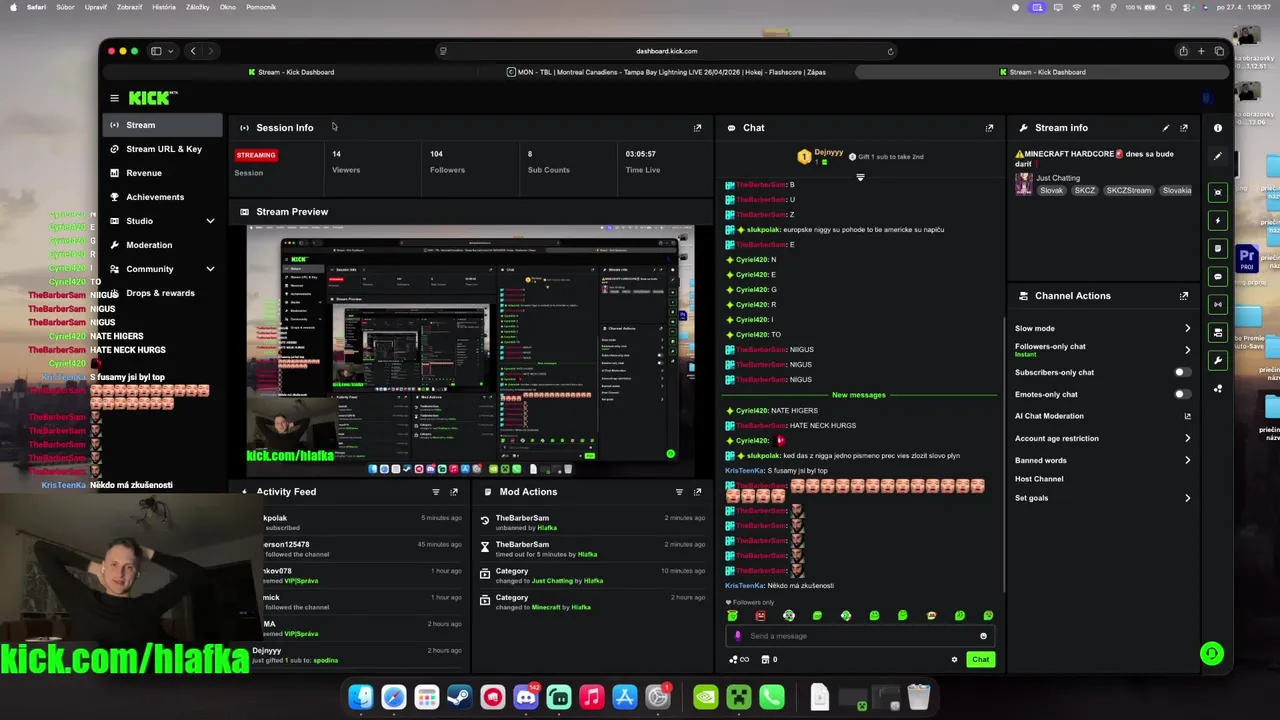Open the Záložky menu in menu bar

(x=198, y=7)
